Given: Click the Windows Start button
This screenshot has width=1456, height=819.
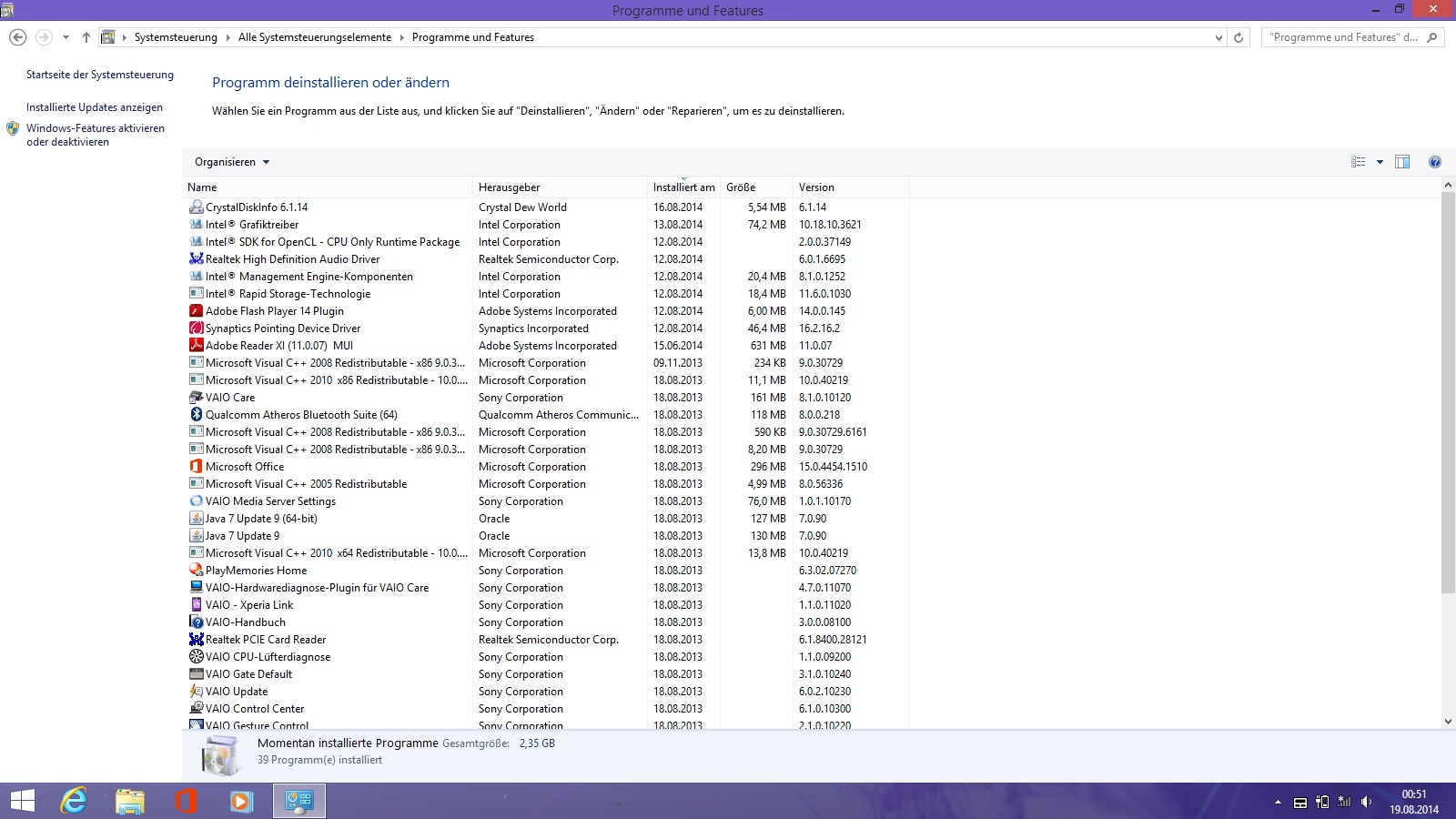Looking at the screenshot, I should point(23,801).
